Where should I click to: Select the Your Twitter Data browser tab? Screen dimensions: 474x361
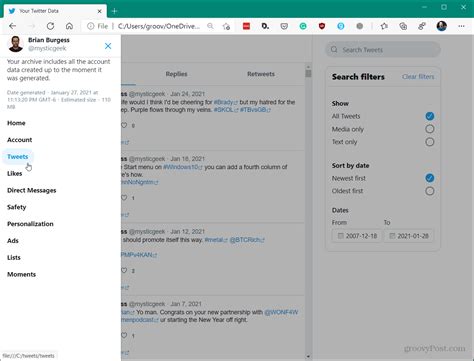[x=55, y=11]
